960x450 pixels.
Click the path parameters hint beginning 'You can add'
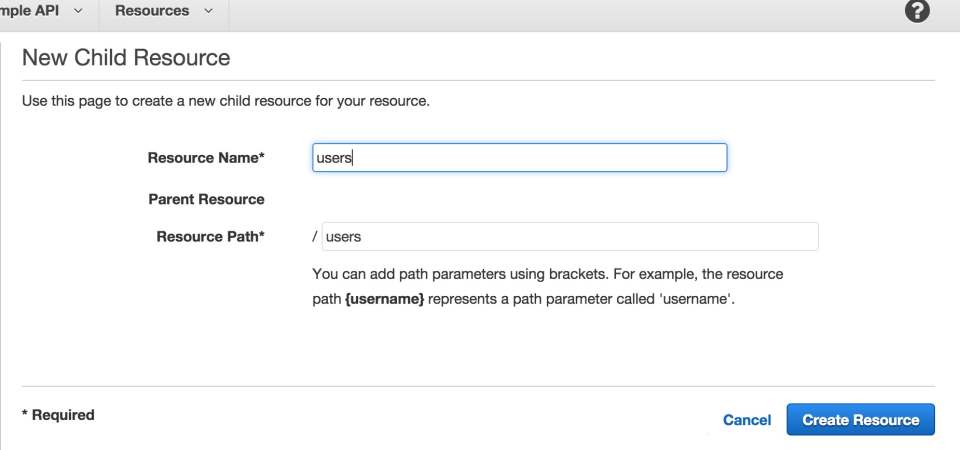click(547, 287)
